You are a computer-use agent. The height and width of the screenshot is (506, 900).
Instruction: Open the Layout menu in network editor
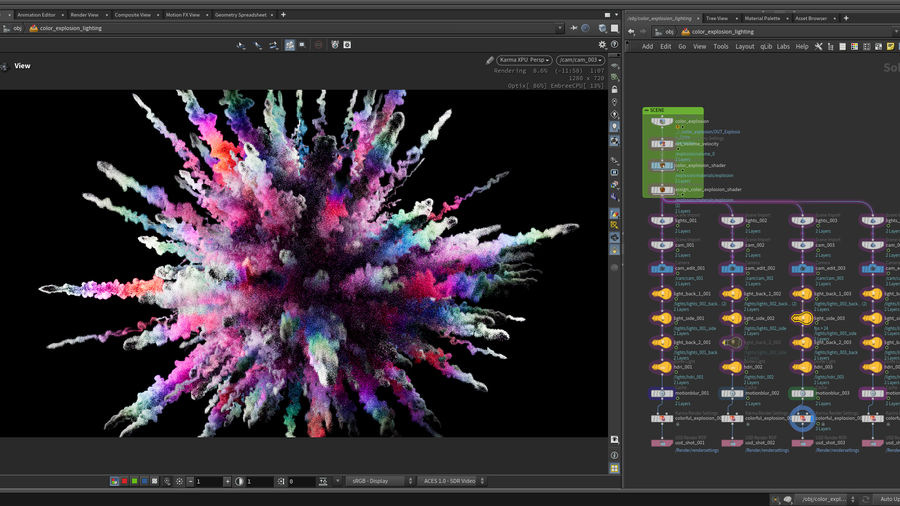point(745,46)
